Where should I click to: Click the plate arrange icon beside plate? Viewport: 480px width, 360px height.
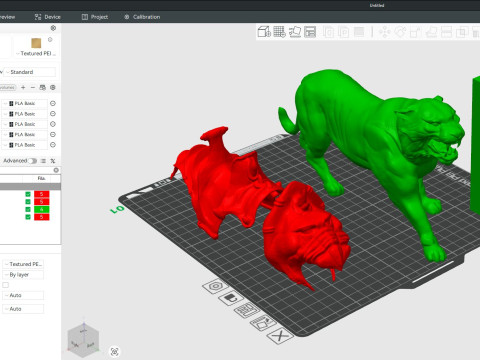click(x=246, y=310)
